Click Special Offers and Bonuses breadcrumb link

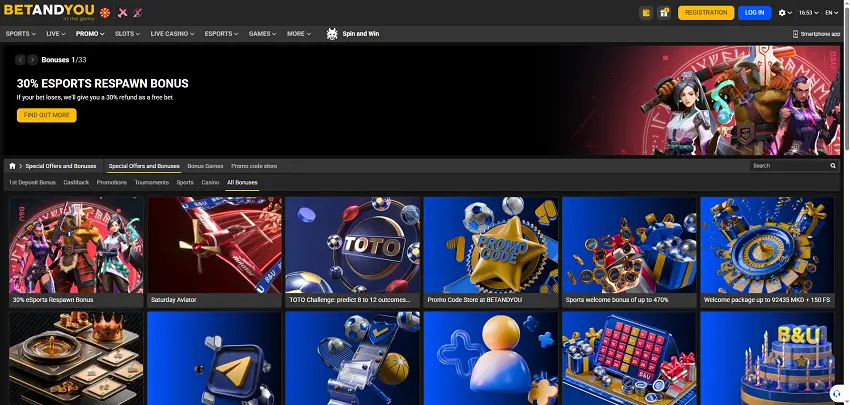pos(61,166)
